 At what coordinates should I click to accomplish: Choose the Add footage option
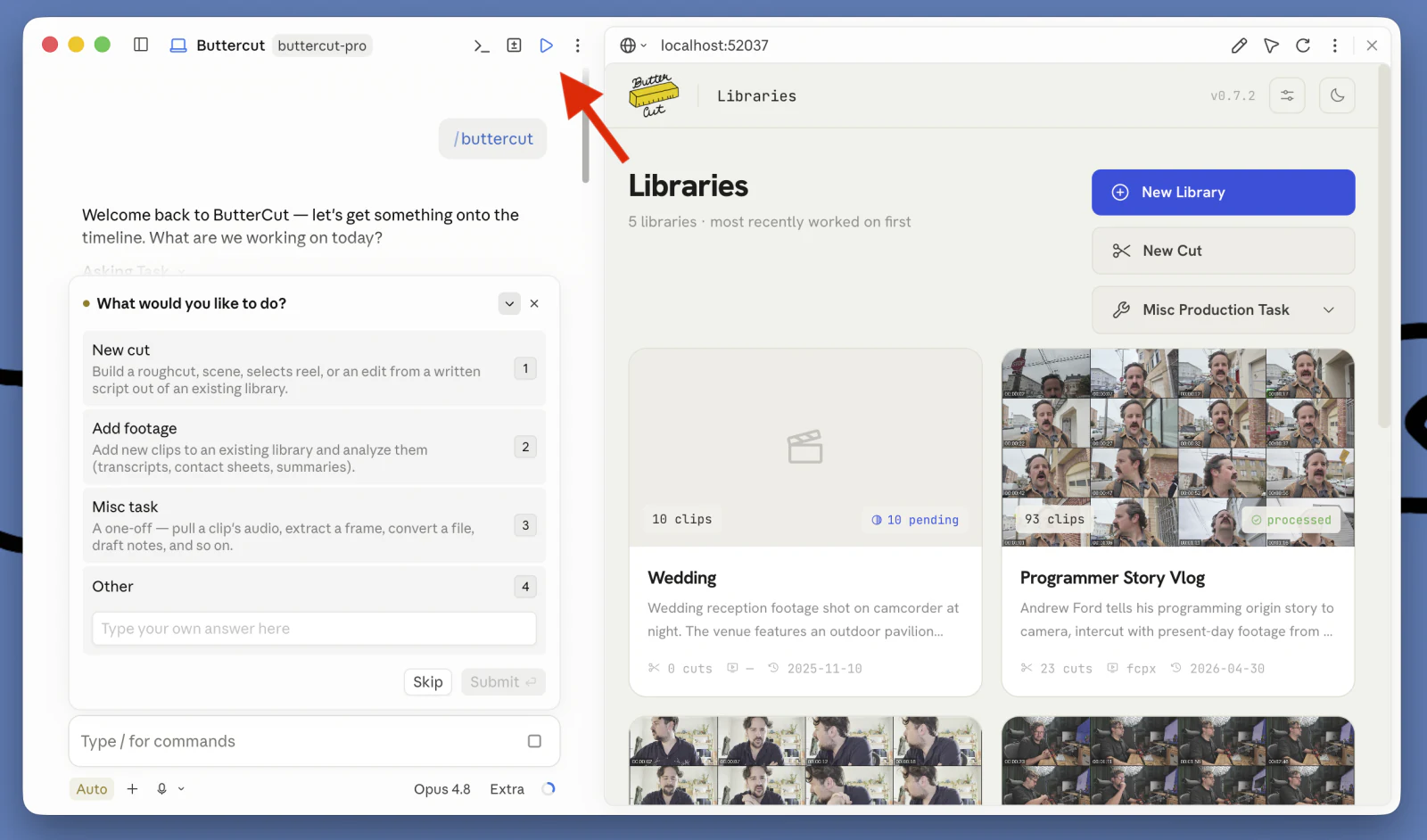(314, 447)
